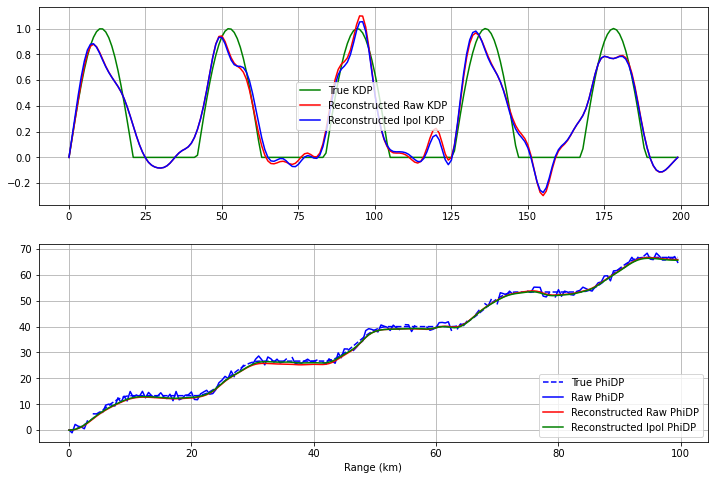Click red line swatch beside Reconstructed Raw KDP
The image size is (715, 480).
coord(310,105)
